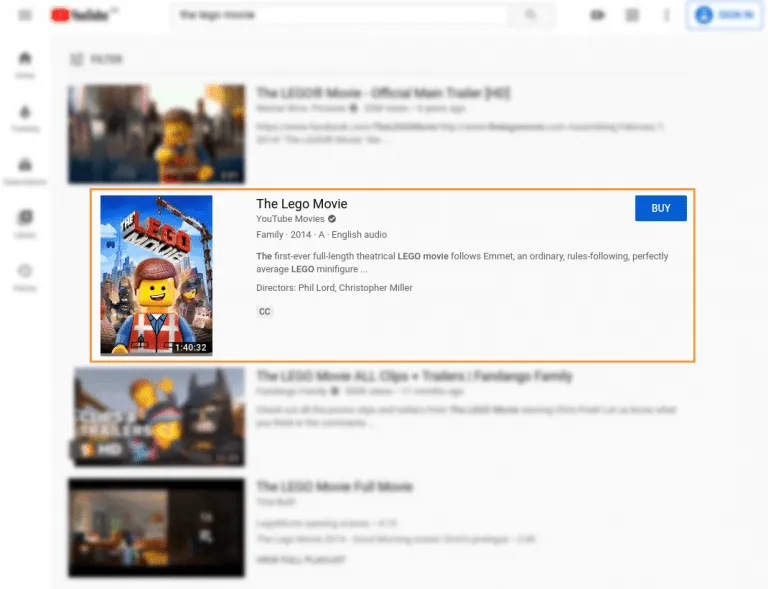Open the Official Main Trailer video title
Viewport: 768px width, 589px height.
(x=383, y=93)
